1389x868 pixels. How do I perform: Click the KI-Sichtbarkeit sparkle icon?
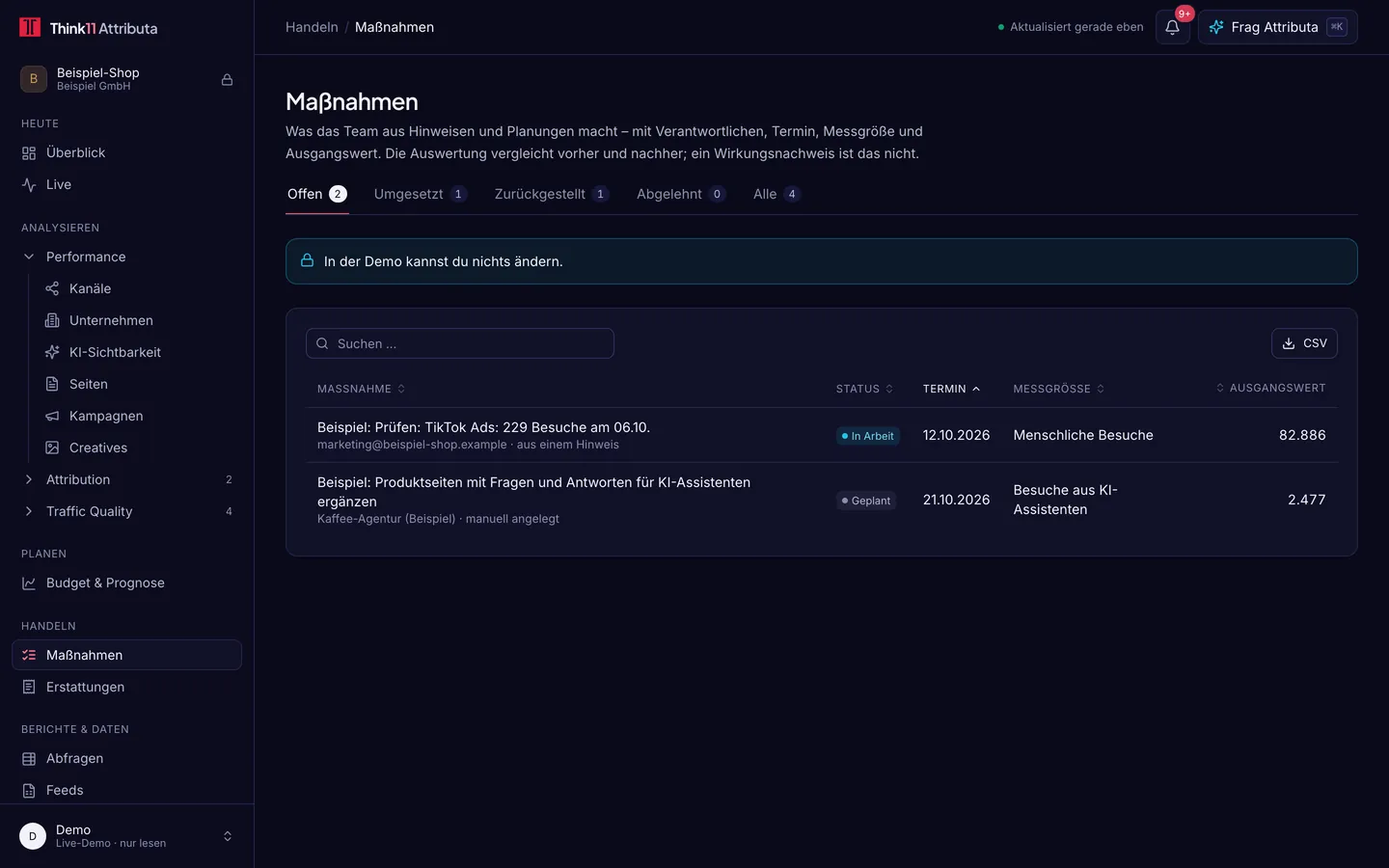(52, 352)
